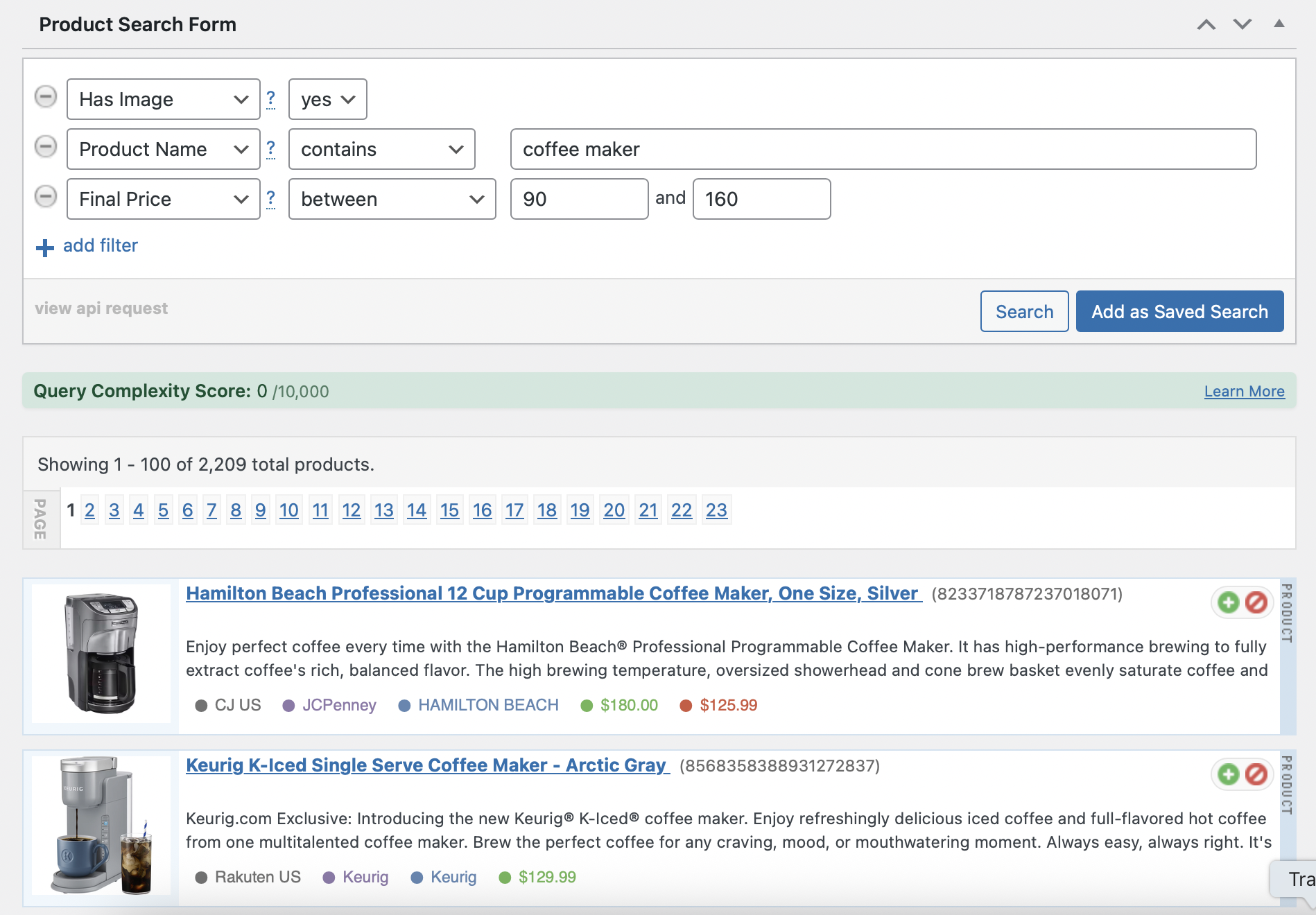Click the $180.00 regular price
Screen dimensions: 1316x915
click(x=629, y=705)
